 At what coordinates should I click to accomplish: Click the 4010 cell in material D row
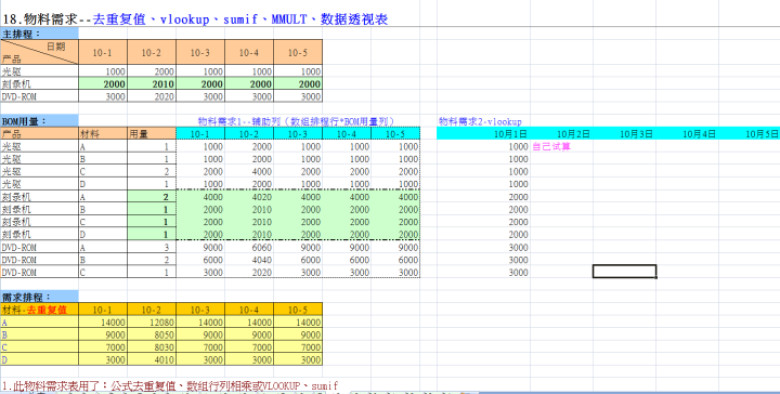(x=151, y=360)
